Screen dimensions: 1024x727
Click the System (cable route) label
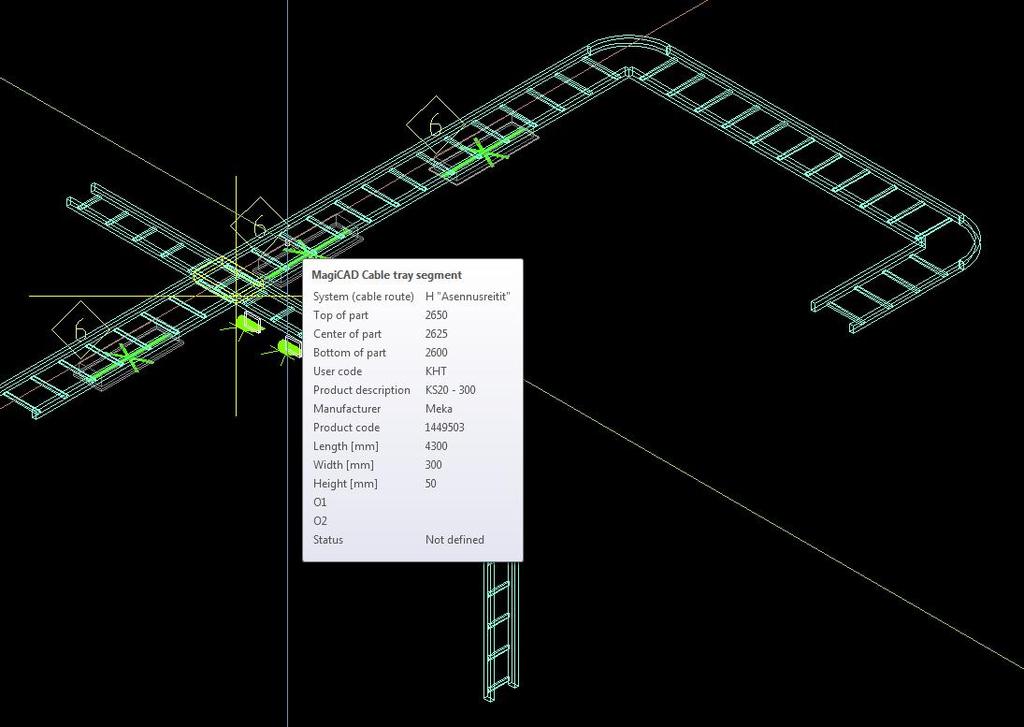[364, 297]
